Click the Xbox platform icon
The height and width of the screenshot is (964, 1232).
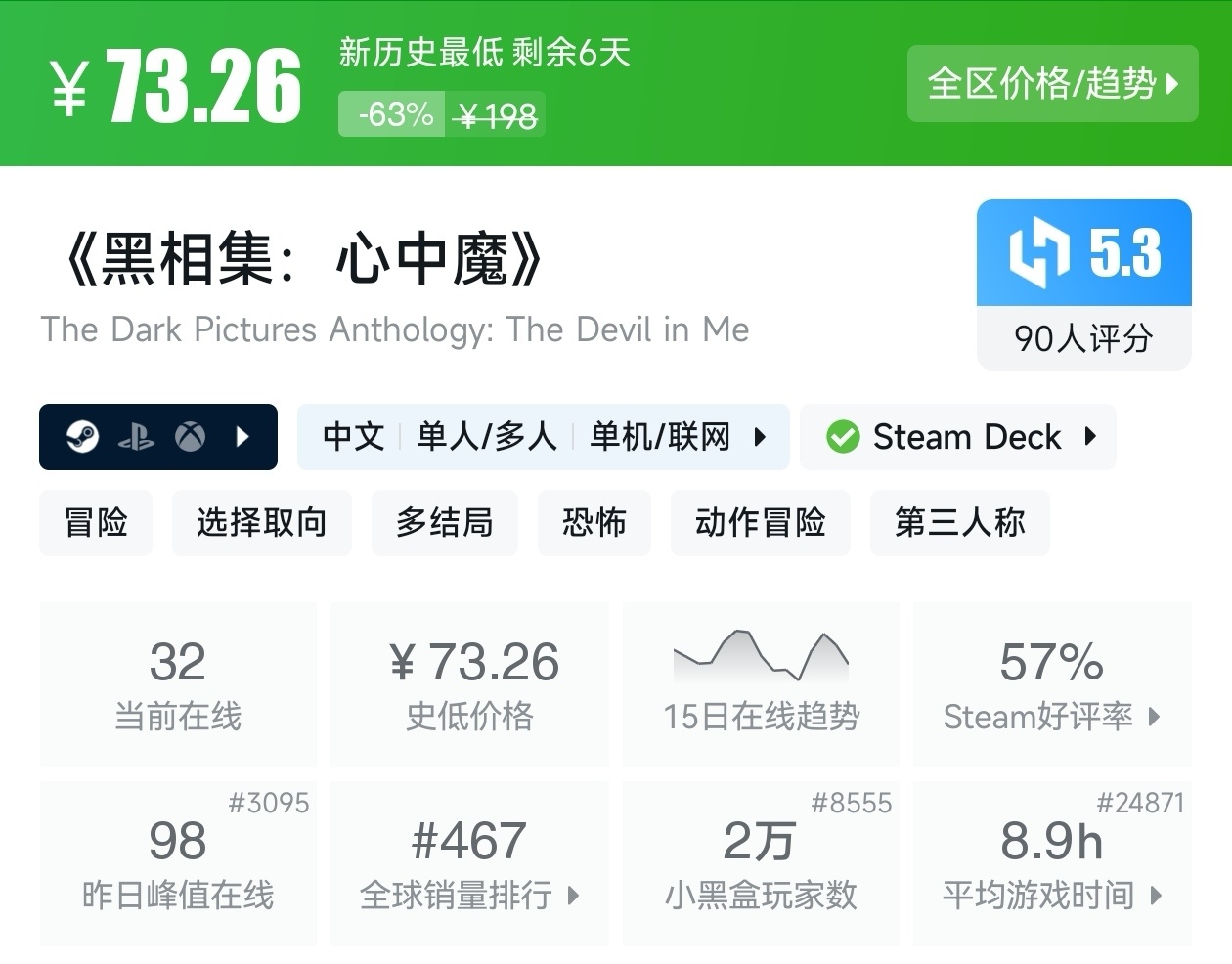coord(190,436)
